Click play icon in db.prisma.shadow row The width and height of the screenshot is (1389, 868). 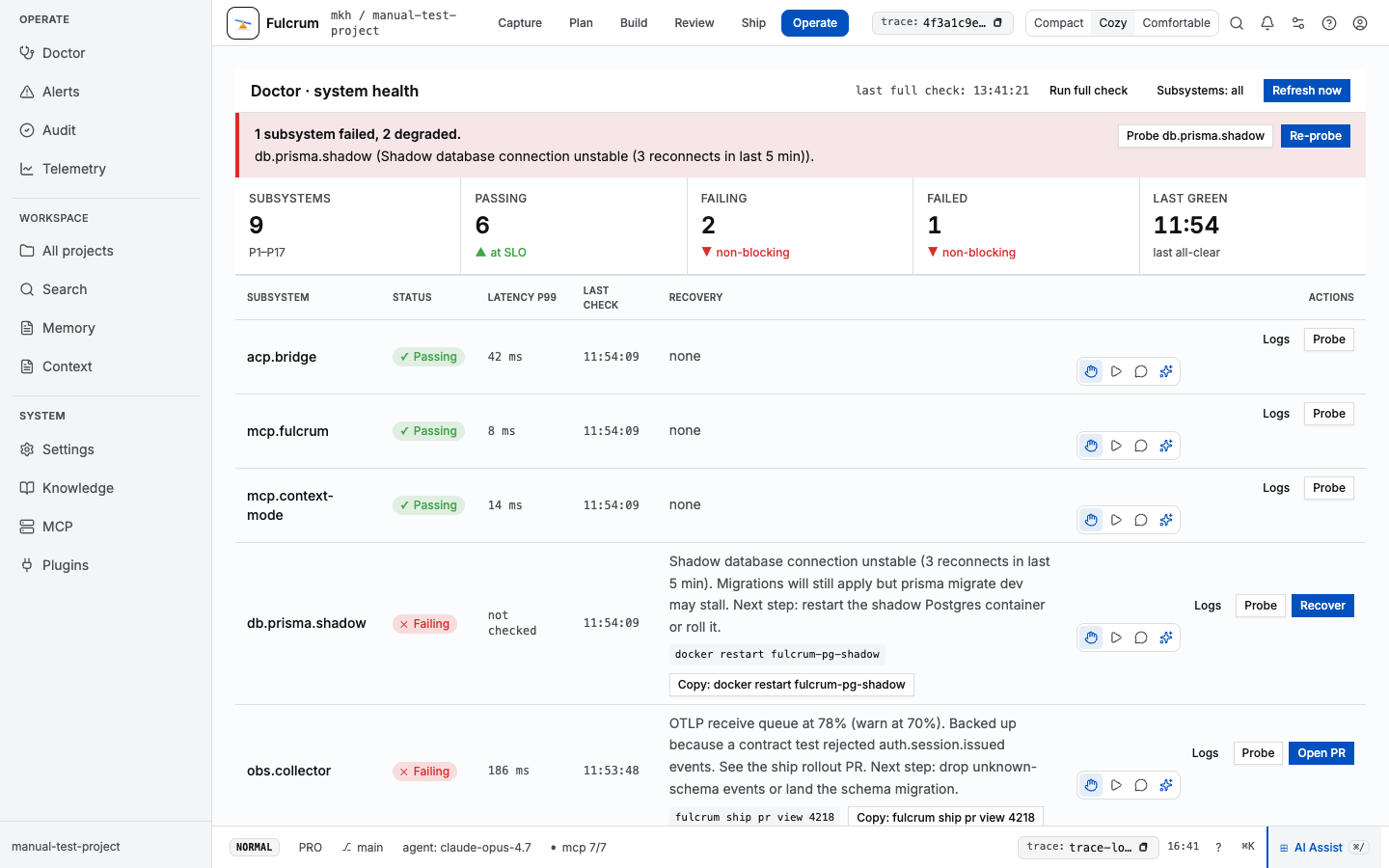click(1116, 637)
